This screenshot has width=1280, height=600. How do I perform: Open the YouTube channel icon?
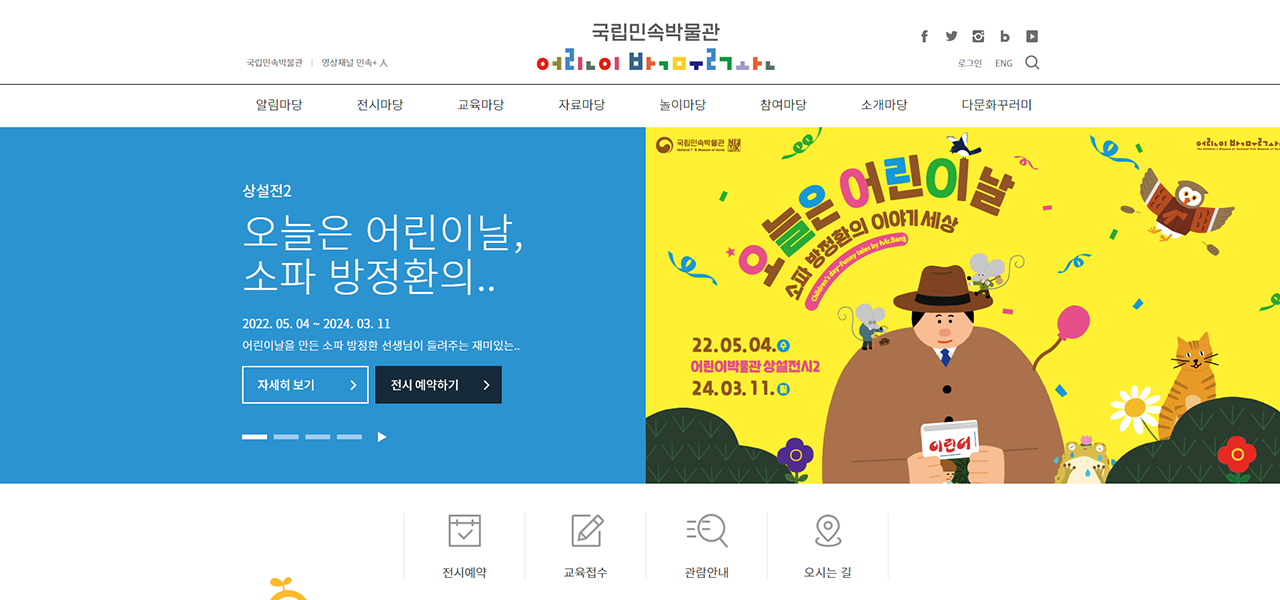[x=1032, y=36]
